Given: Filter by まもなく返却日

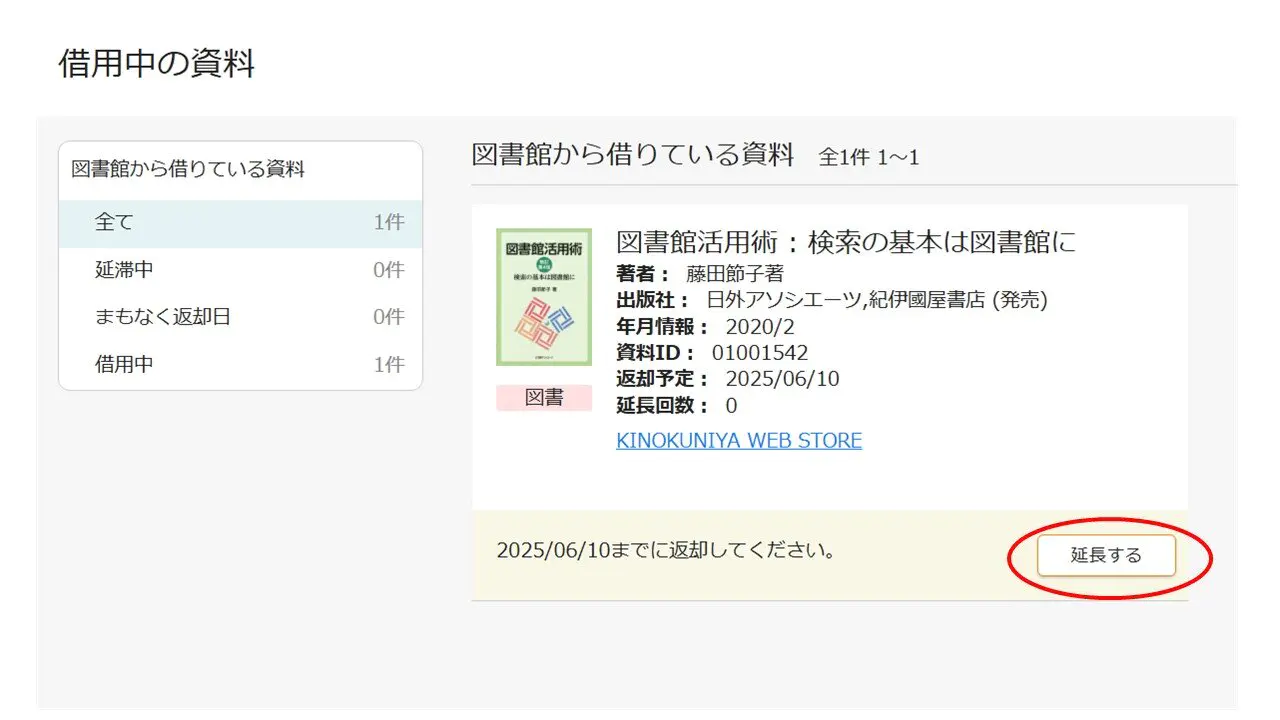Looking at the screenshot, I should pyautogui.click(x=163, y=317).
